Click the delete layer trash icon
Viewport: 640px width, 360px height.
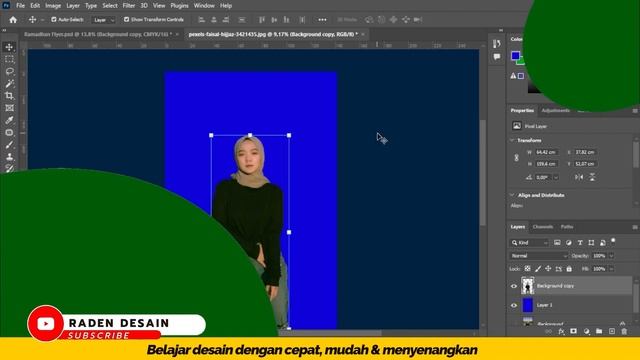coord(624,331)
